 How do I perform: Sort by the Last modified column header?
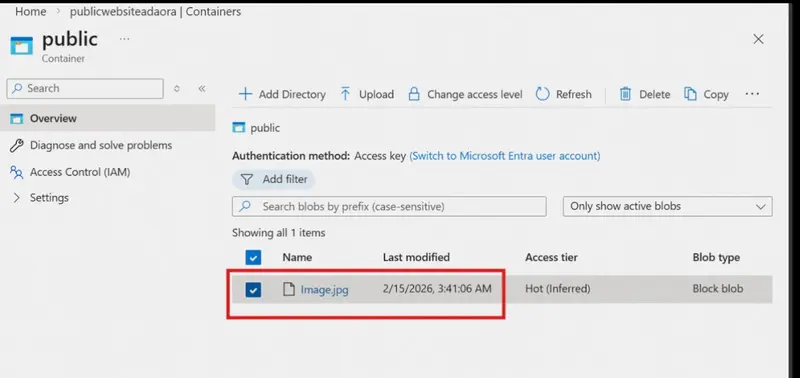coord(416,258)
